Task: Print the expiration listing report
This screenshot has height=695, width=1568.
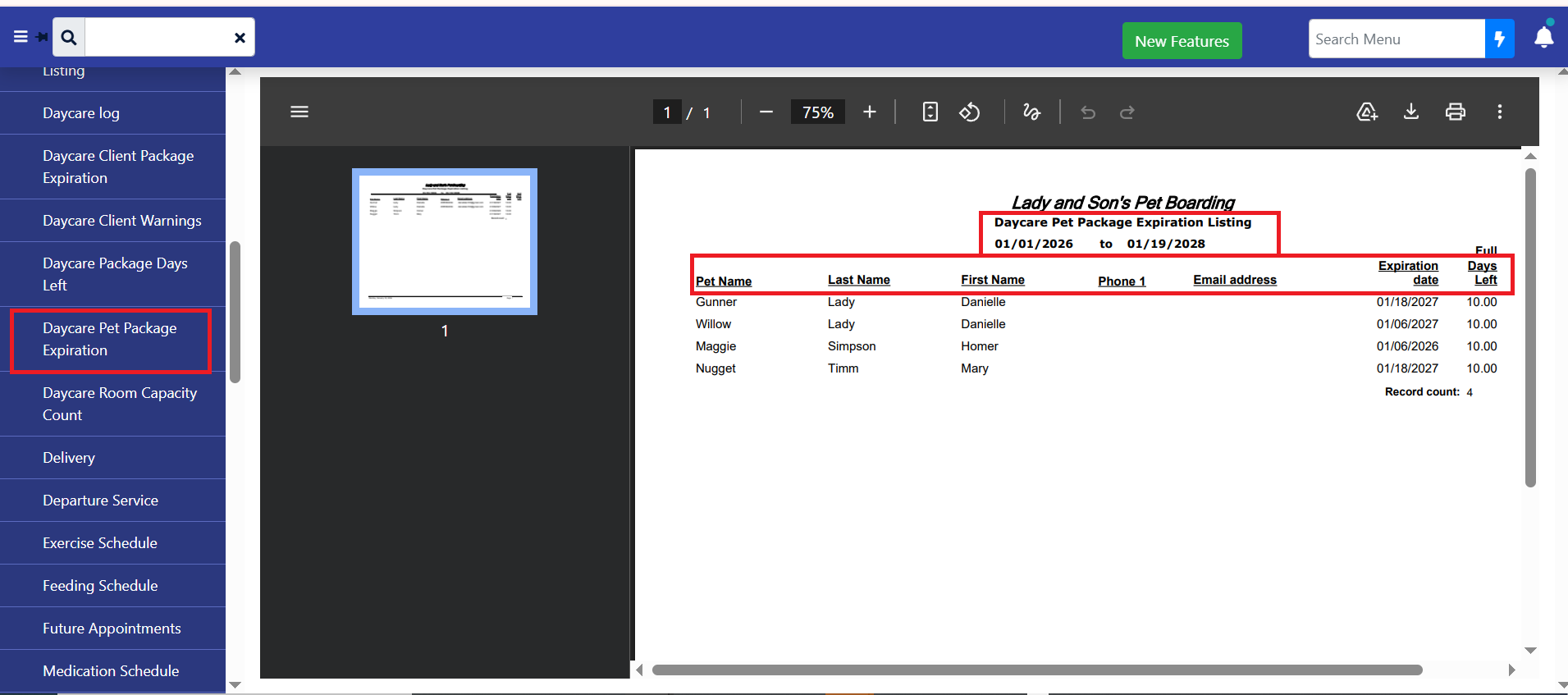Action: pyautogui.click(x=1456, y=112)
